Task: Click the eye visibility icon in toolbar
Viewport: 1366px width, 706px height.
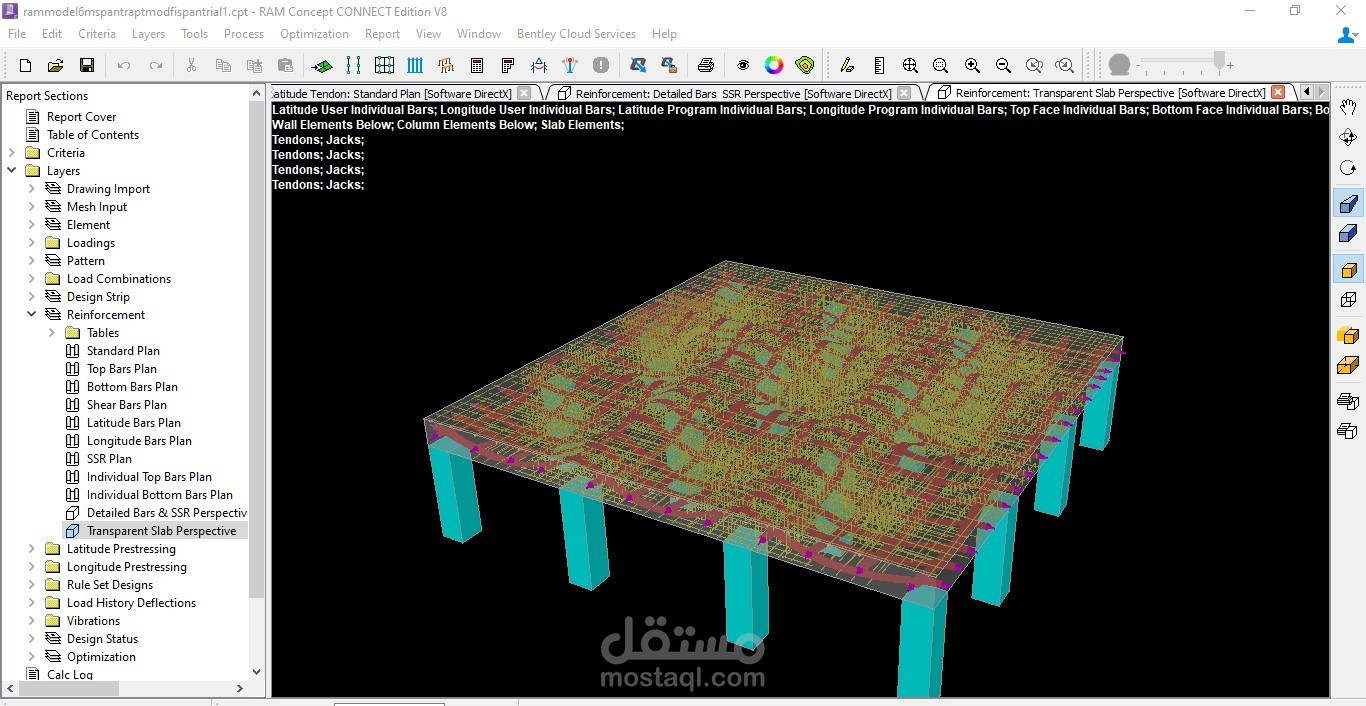Action: 743,65
